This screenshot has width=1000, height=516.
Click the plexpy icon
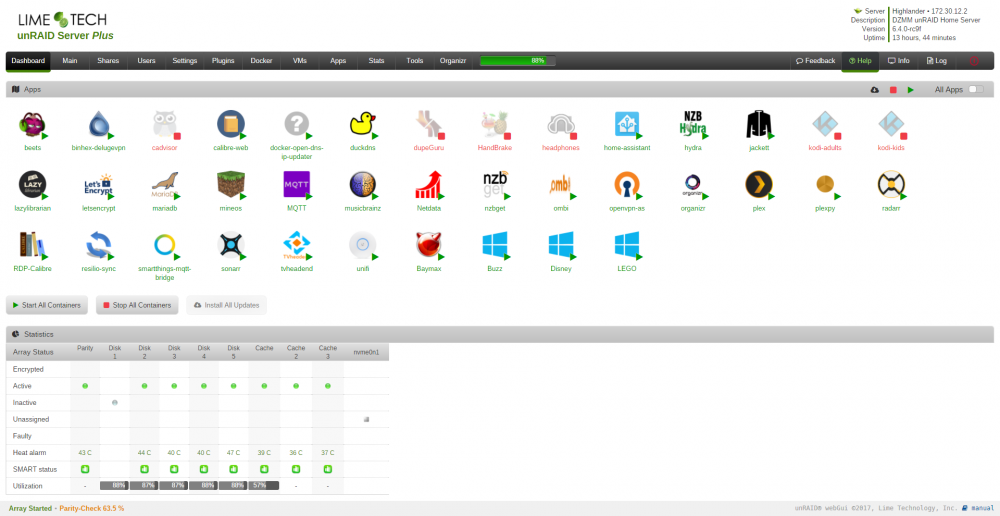(x=825, y=184)
